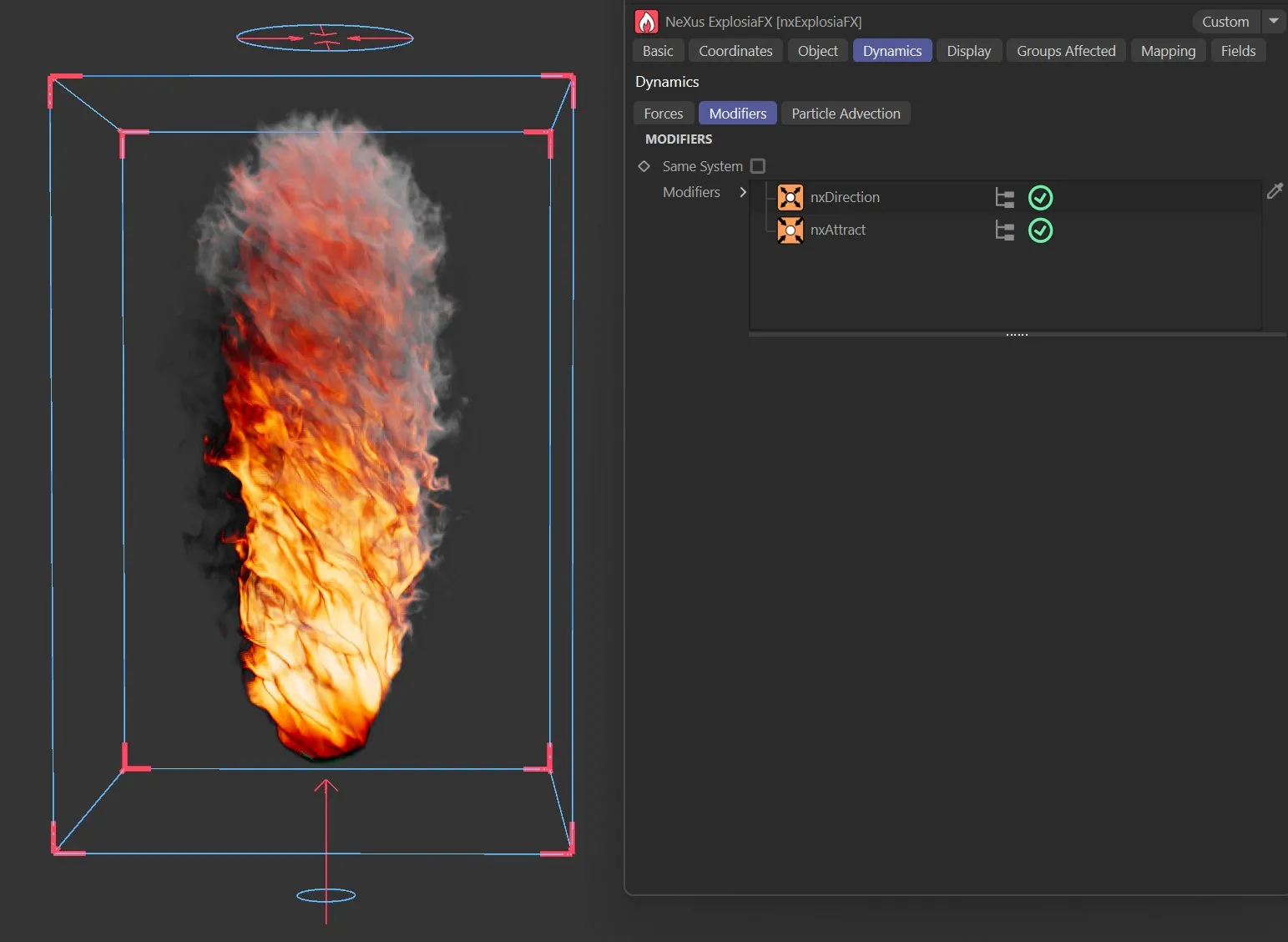Expand the Modifiers list chevron
1288x942 pixels.
tap(742, 192)
